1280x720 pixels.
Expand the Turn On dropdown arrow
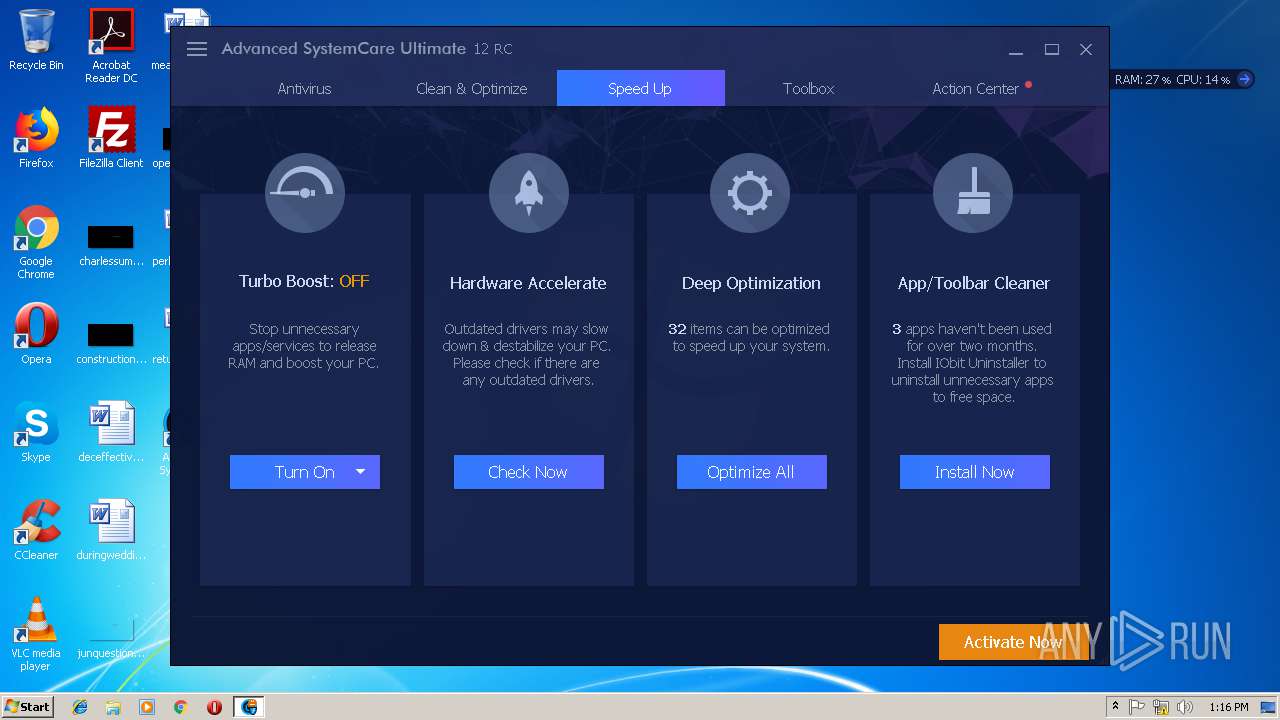click(361, 472)
